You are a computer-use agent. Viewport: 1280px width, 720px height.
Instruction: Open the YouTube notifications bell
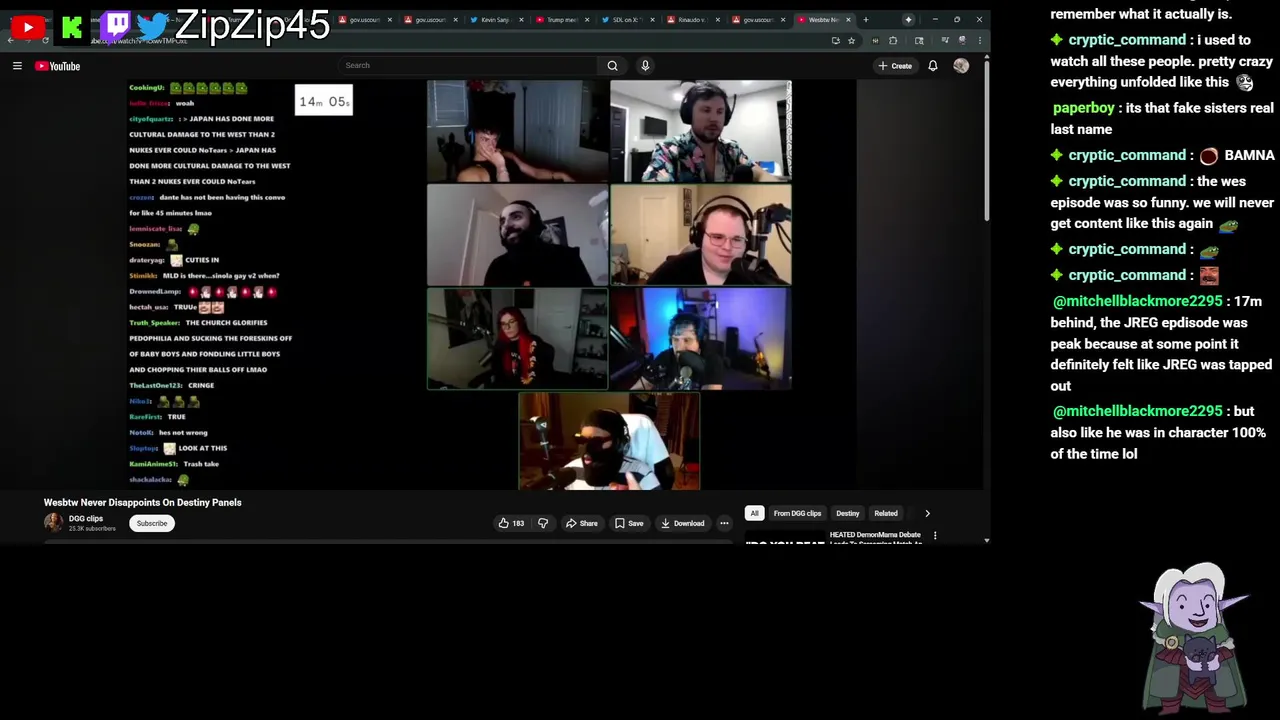(x=932, y=66)
